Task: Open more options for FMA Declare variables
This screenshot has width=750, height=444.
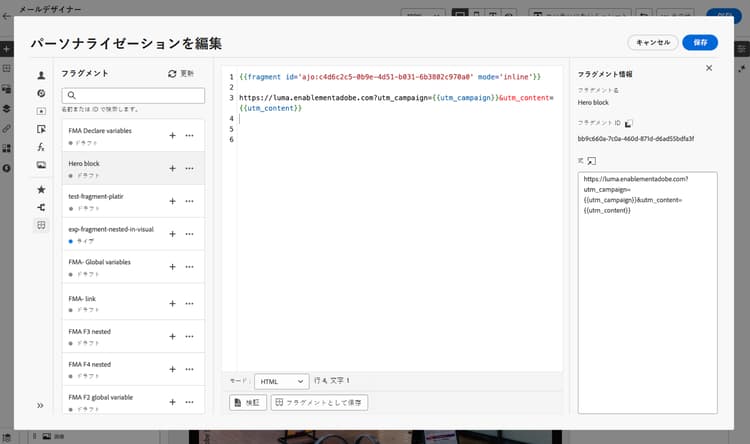Action: click(189, 135)
